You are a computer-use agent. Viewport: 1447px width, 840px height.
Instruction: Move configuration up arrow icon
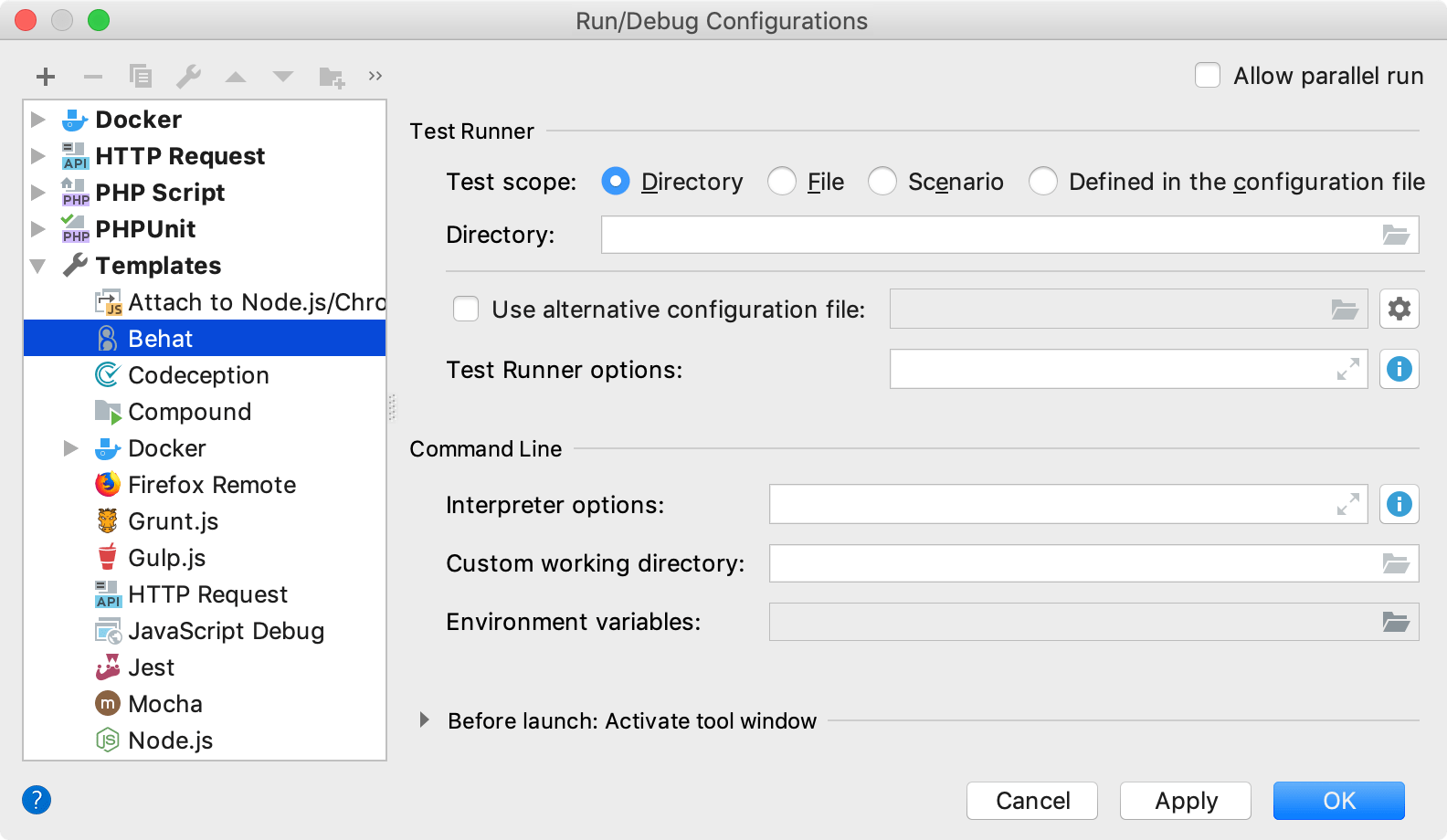(236, 77)
